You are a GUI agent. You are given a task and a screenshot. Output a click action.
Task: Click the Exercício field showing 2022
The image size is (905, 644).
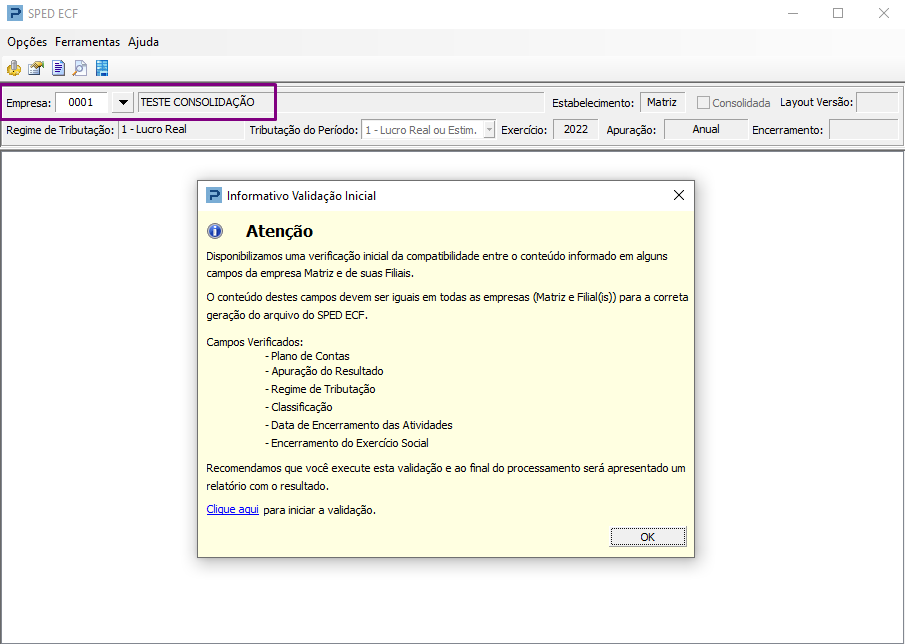point(575,130)
